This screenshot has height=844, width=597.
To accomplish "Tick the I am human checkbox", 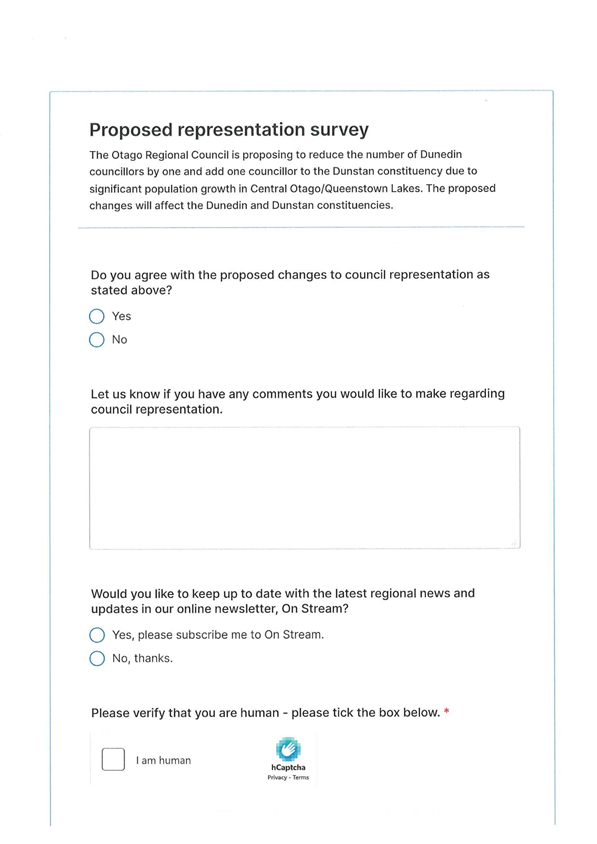I will [x=113, y=759].
